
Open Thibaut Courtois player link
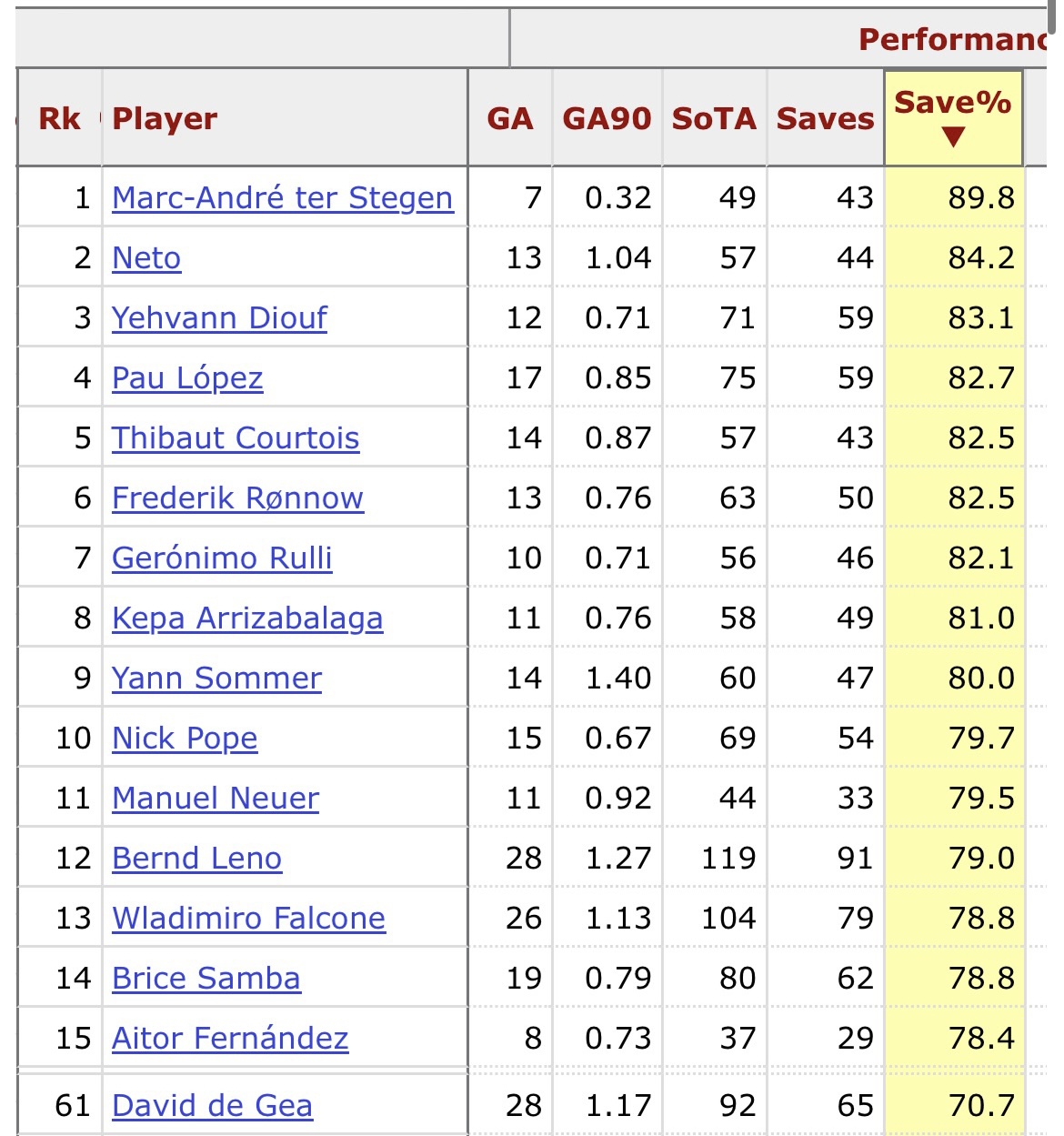pos(236,437)
